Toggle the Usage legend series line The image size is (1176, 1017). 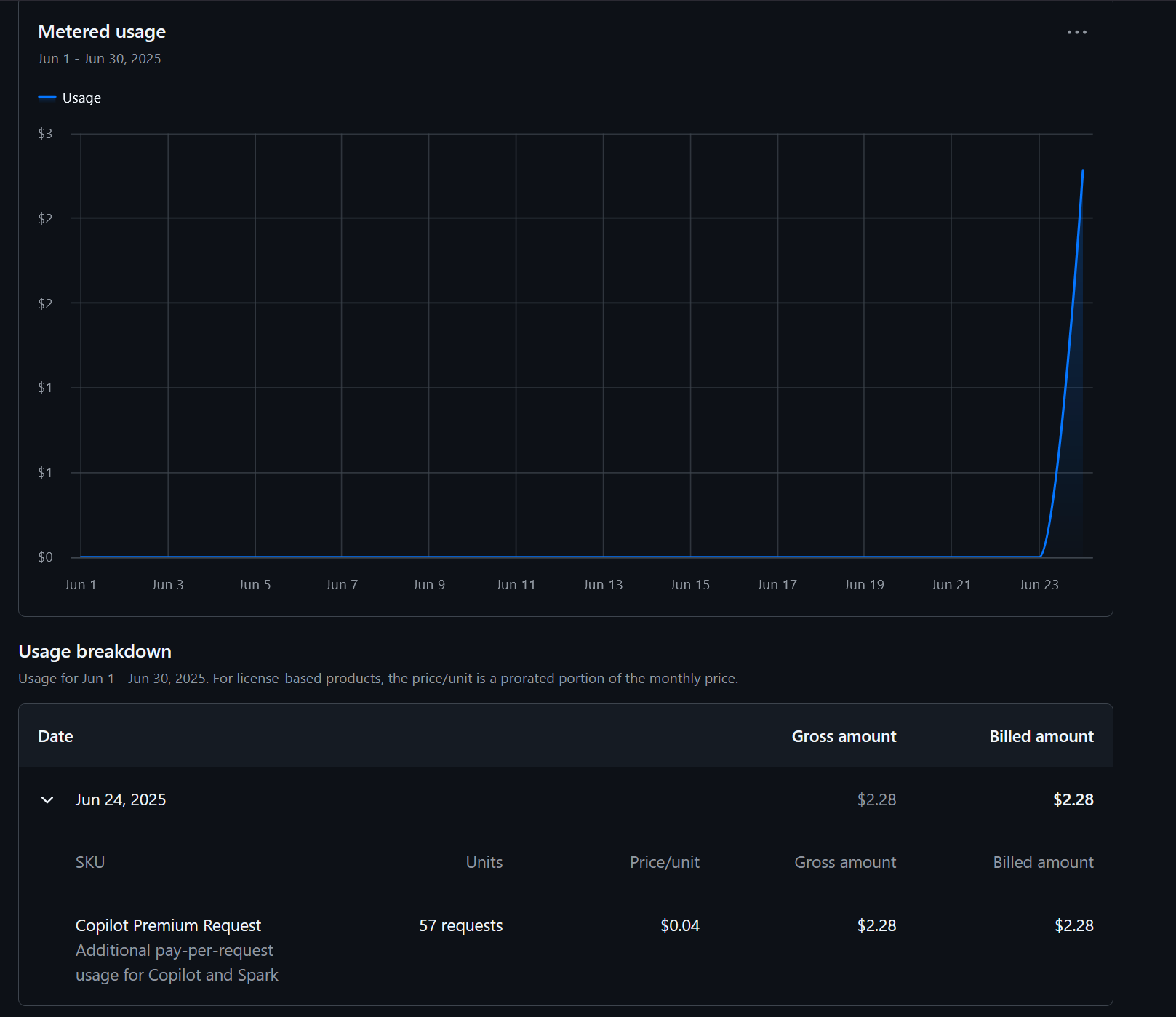click(47, 97)
